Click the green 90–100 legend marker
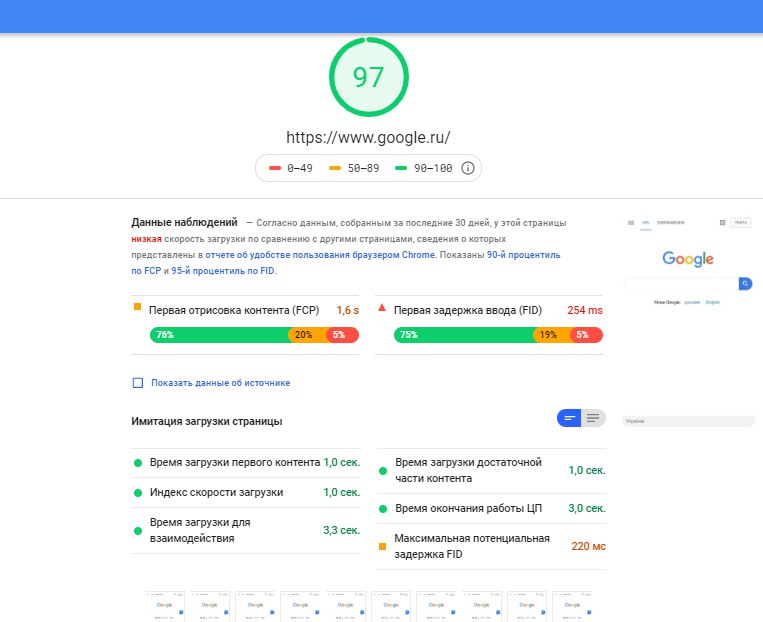The height and width of the screenshot is (622, 763). coord(401,168)
